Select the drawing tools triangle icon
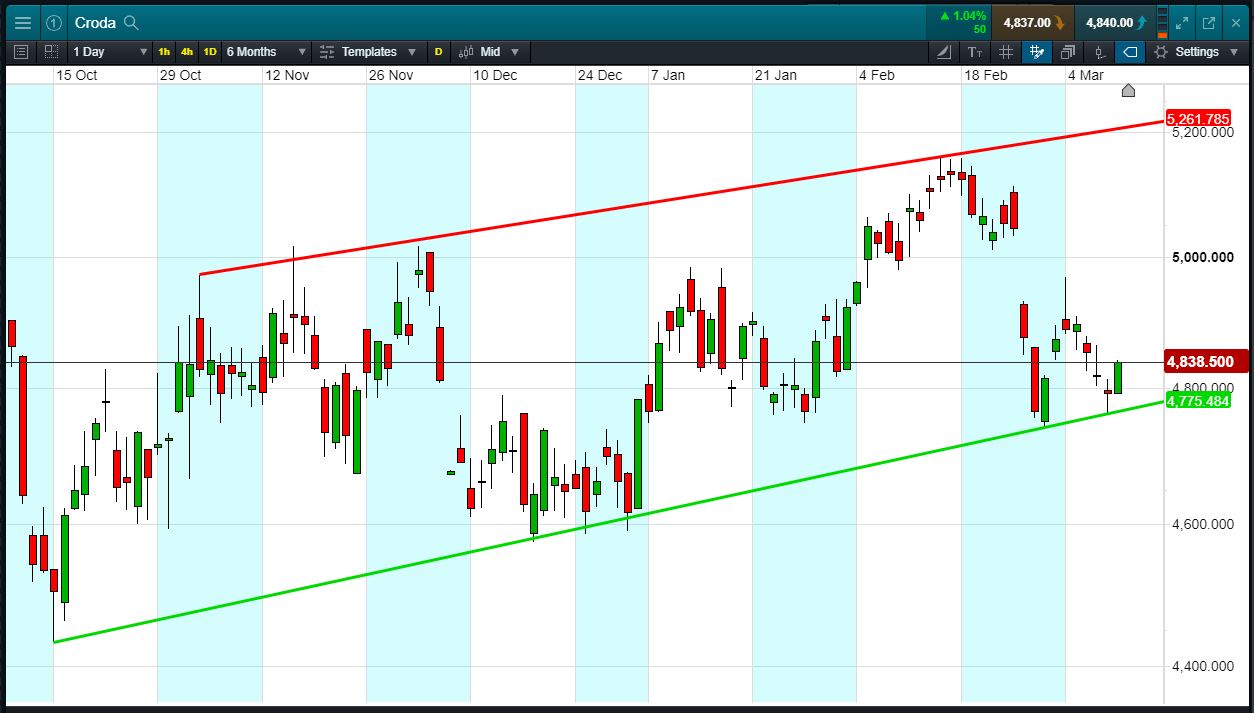 945,52
